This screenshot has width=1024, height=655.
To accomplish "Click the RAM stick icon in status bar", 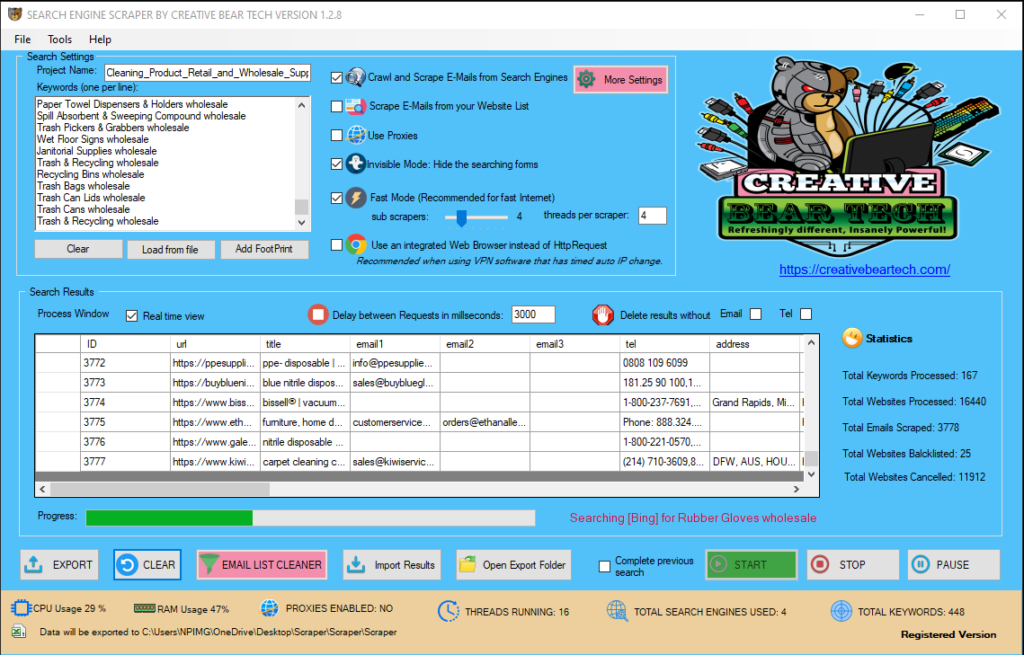I will pos(144,609).
